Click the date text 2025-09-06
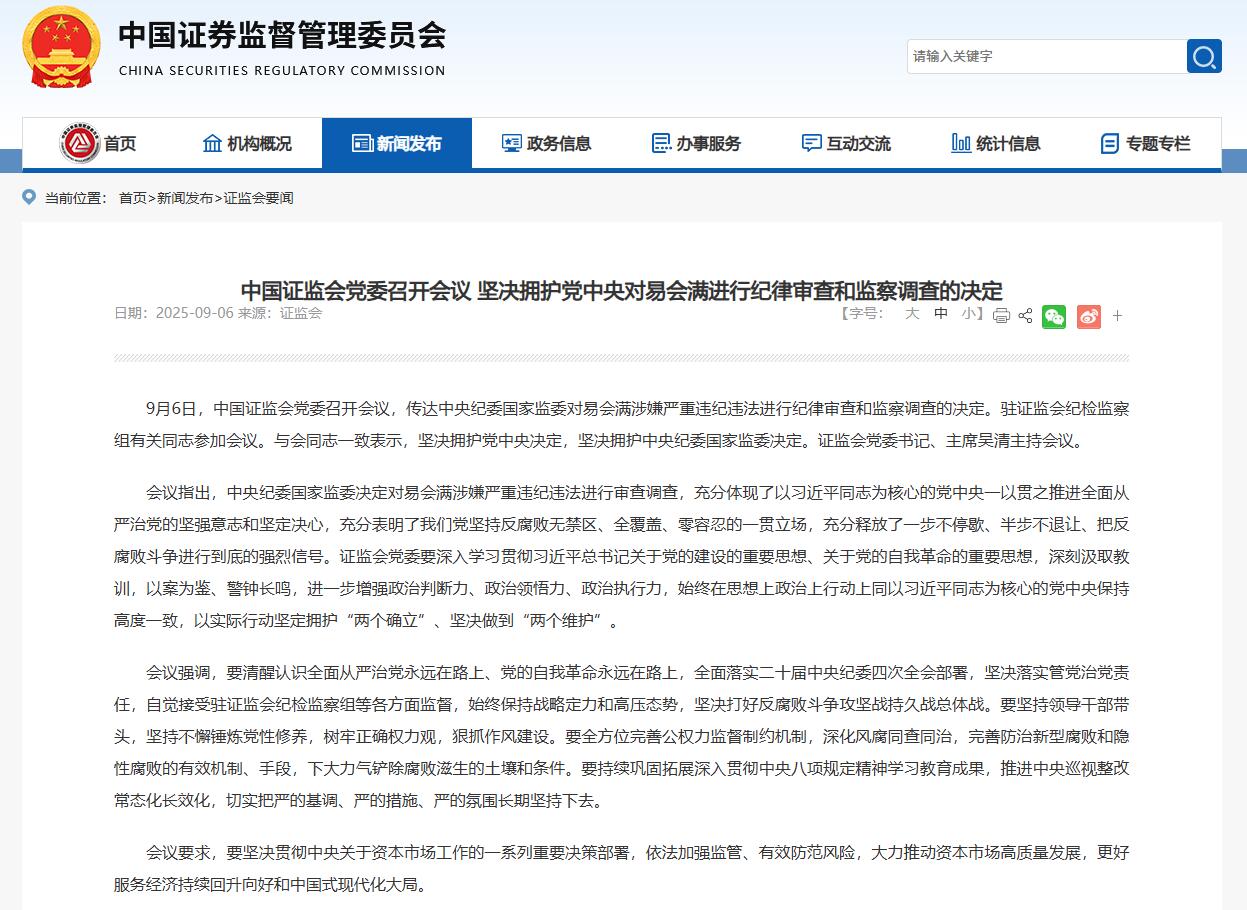 (194, 313)
